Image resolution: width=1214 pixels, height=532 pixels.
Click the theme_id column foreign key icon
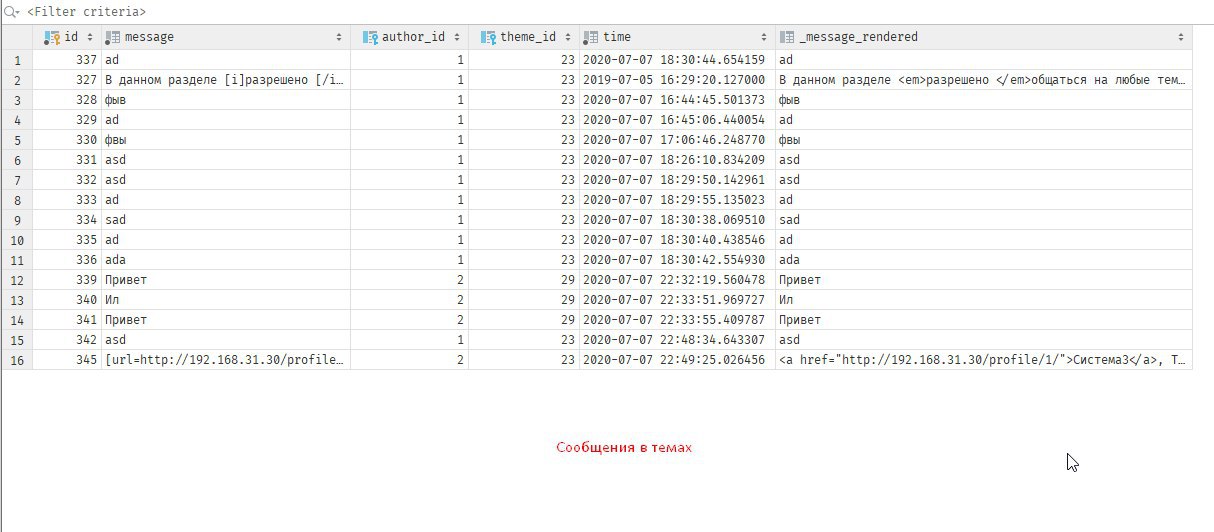(488, 37)
